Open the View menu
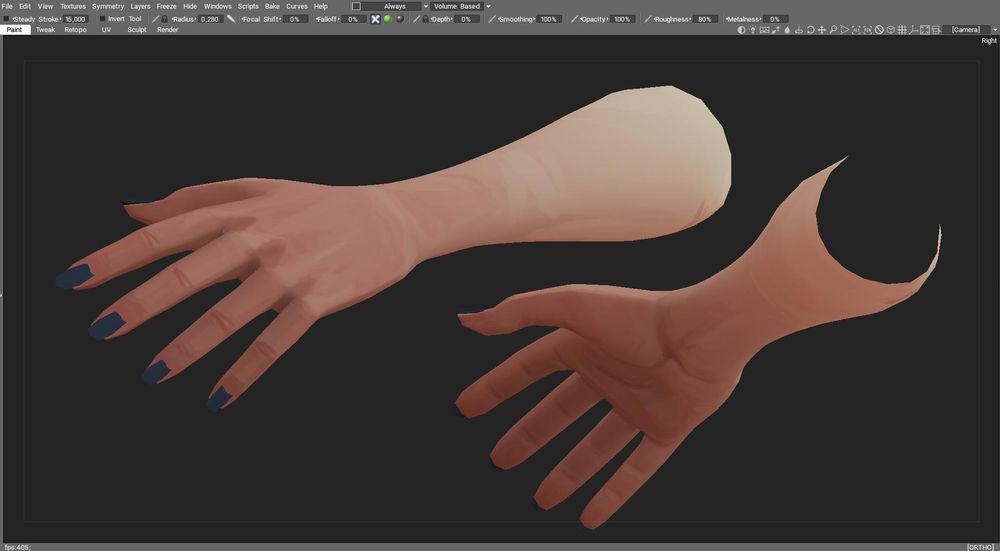Screen dimensions: 1000x551 45,6
